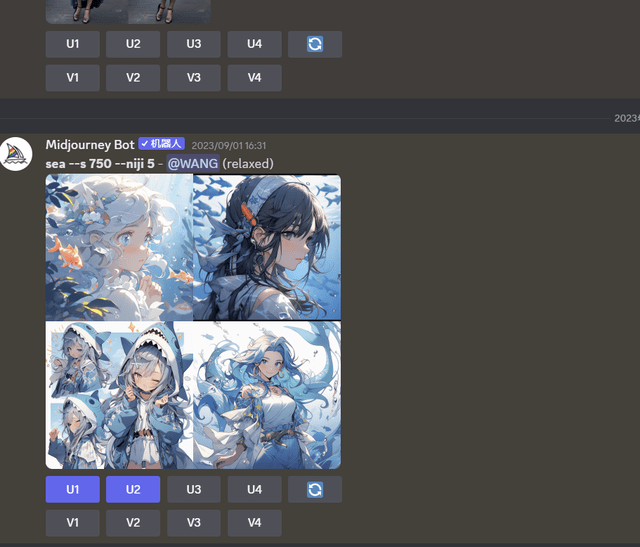Open the partially visible upper message image
This screenshot has width=640, height=547.
click(x=128, y=11)
